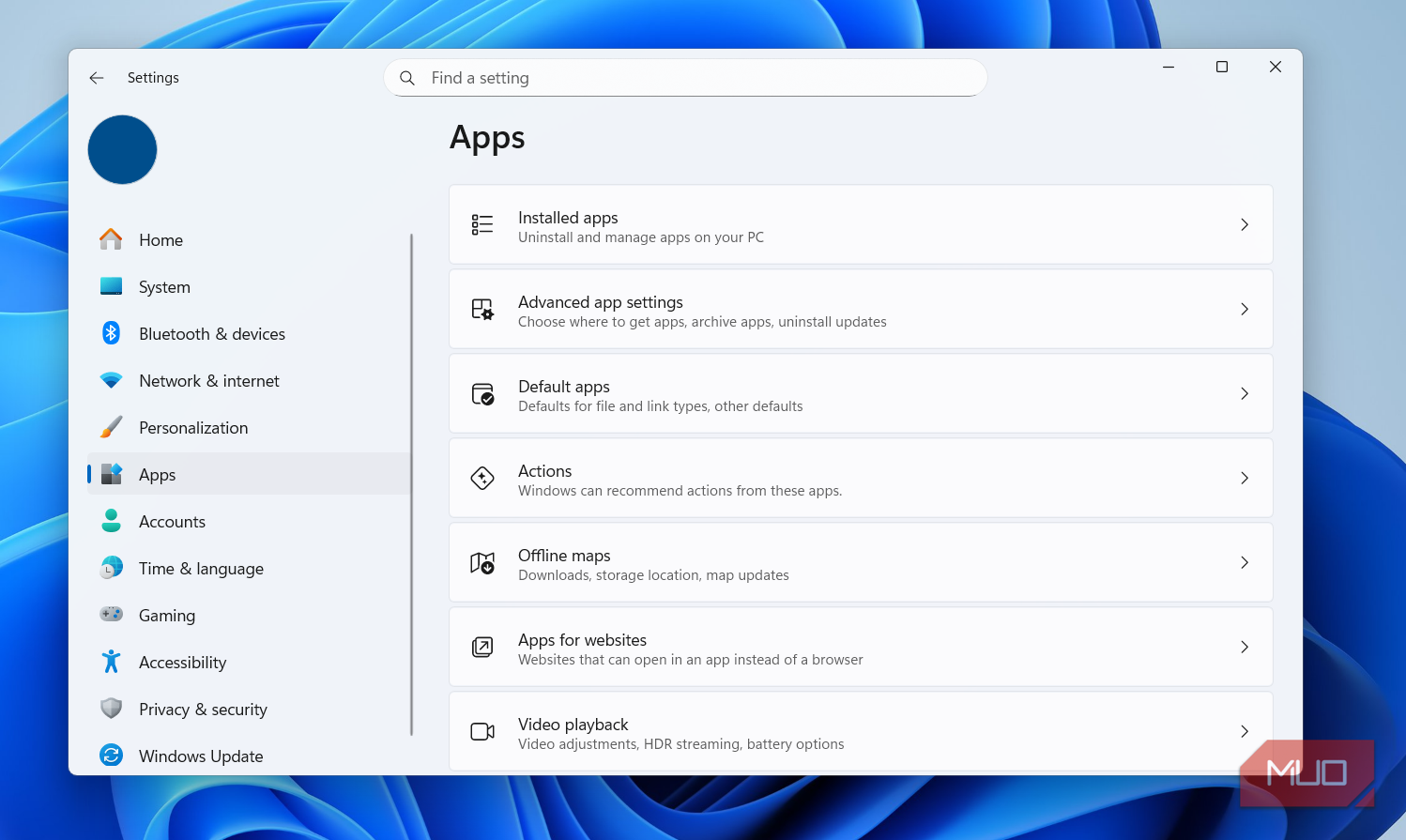Click the Accounts person icon
Screen dimensions: 1406x840
pyautogui.click(x=111, y=521)
